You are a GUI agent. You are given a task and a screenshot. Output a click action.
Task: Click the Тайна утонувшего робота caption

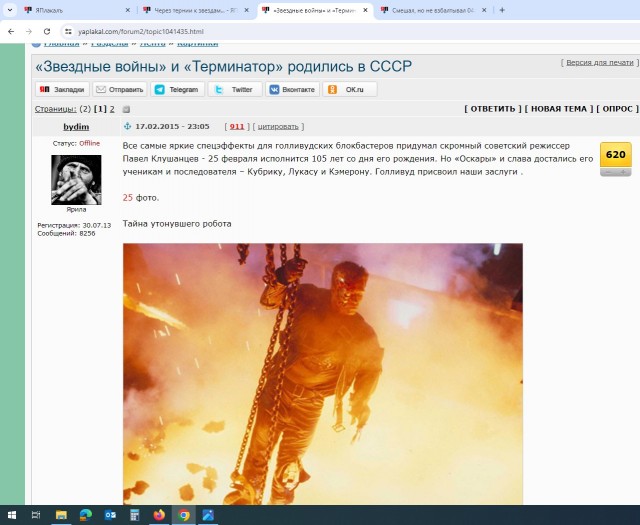177,224
